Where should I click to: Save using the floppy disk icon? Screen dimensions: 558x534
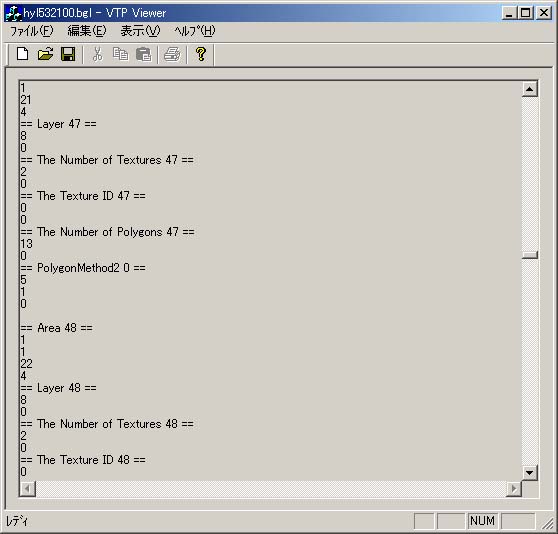(68, 54)
